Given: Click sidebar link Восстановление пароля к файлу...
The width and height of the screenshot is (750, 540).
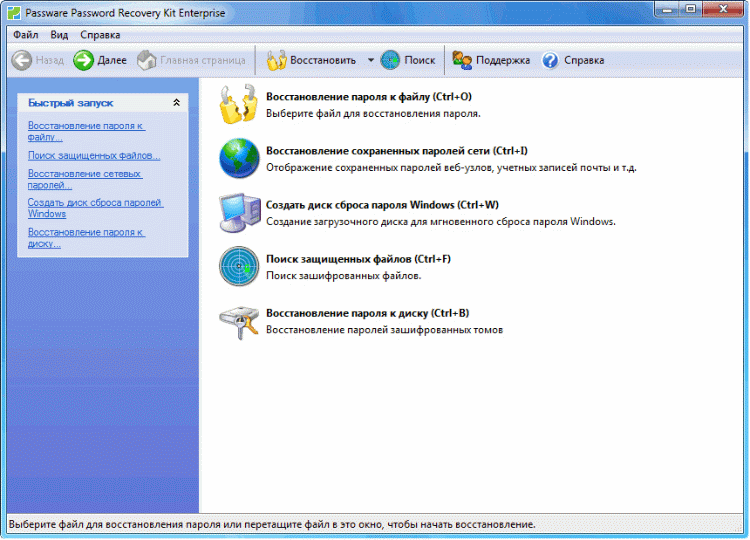Looking at the screenshot, I should pos(86,131).
